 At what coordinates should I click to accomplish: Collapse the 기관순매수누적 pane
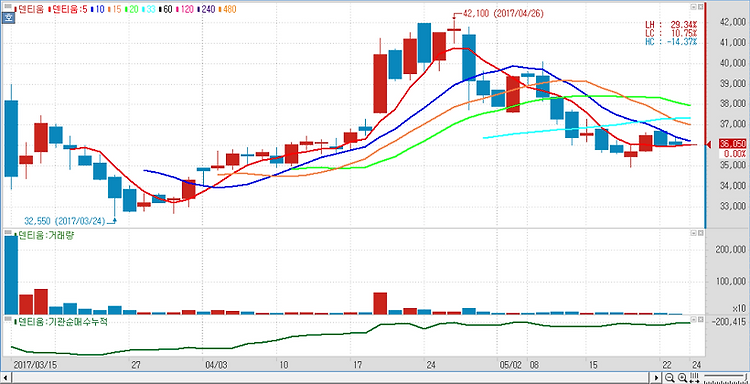(x=694, y=318)
